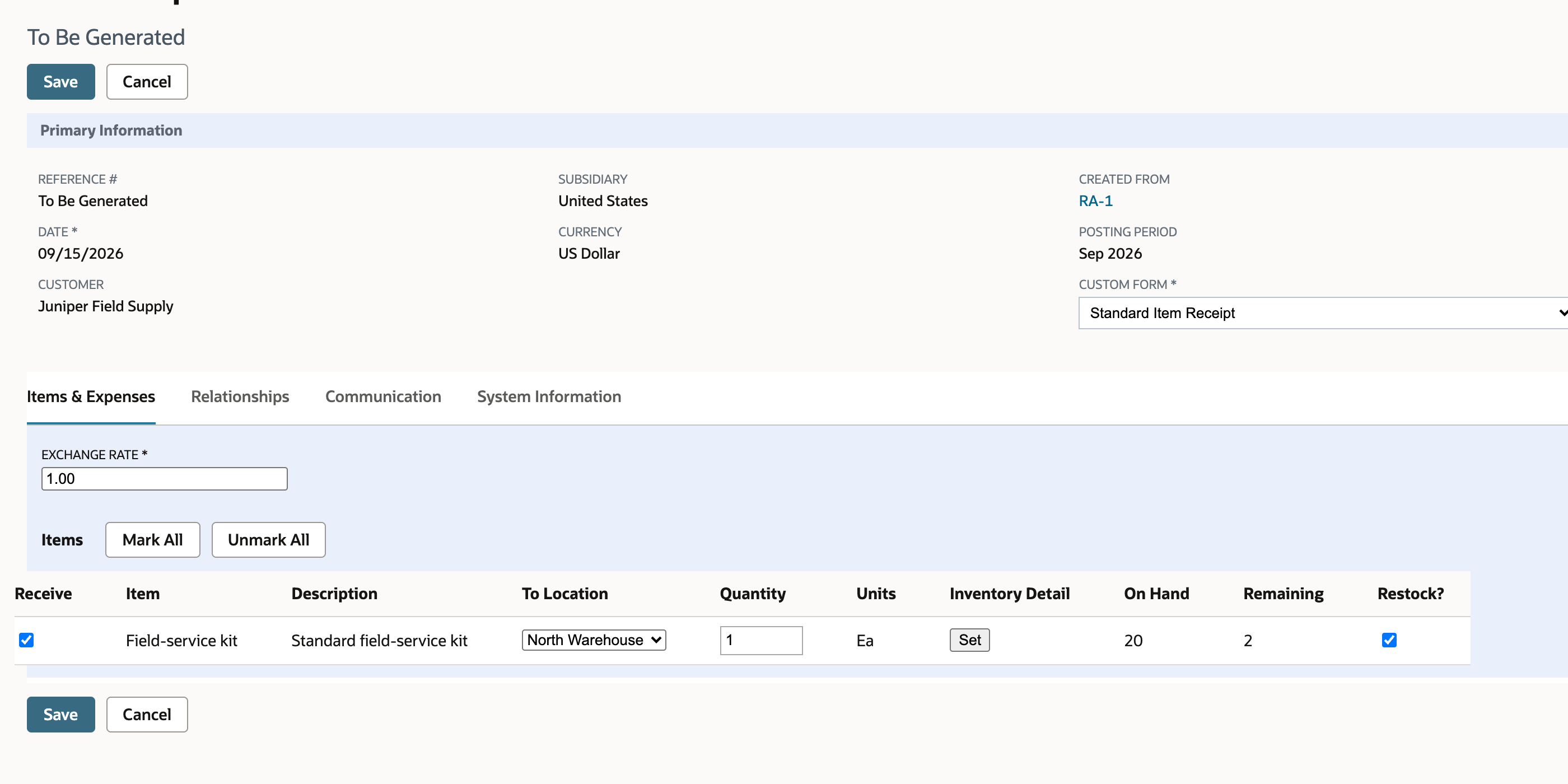Open the North Warehouse location dropdown
1568x784 pixels.
point(594,640)
